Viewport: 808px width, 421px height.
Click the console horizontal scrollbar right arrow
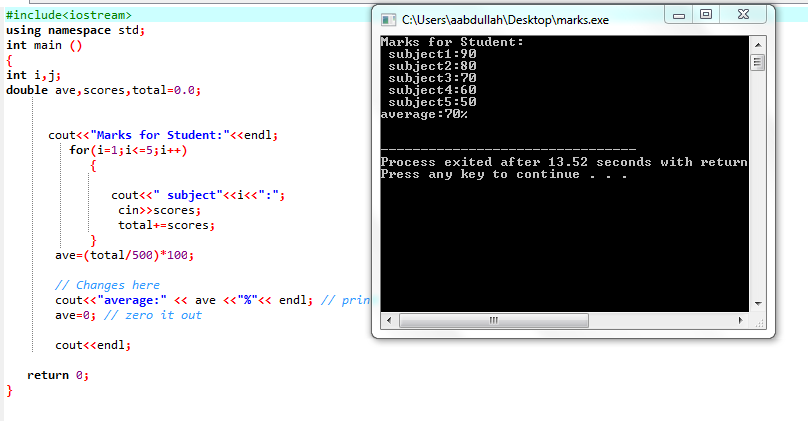pos(741,321)
